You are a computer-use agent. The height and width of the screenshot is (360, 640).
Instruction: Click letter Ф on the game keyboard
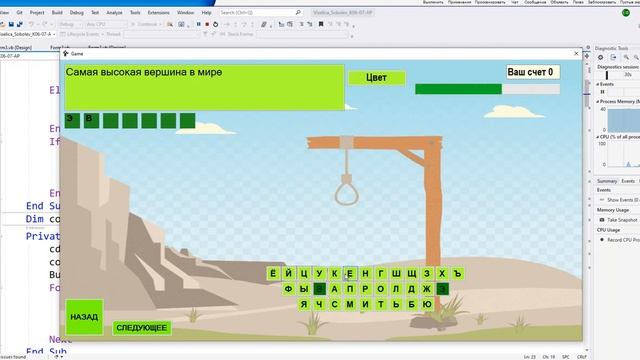[x=288, y=289]
